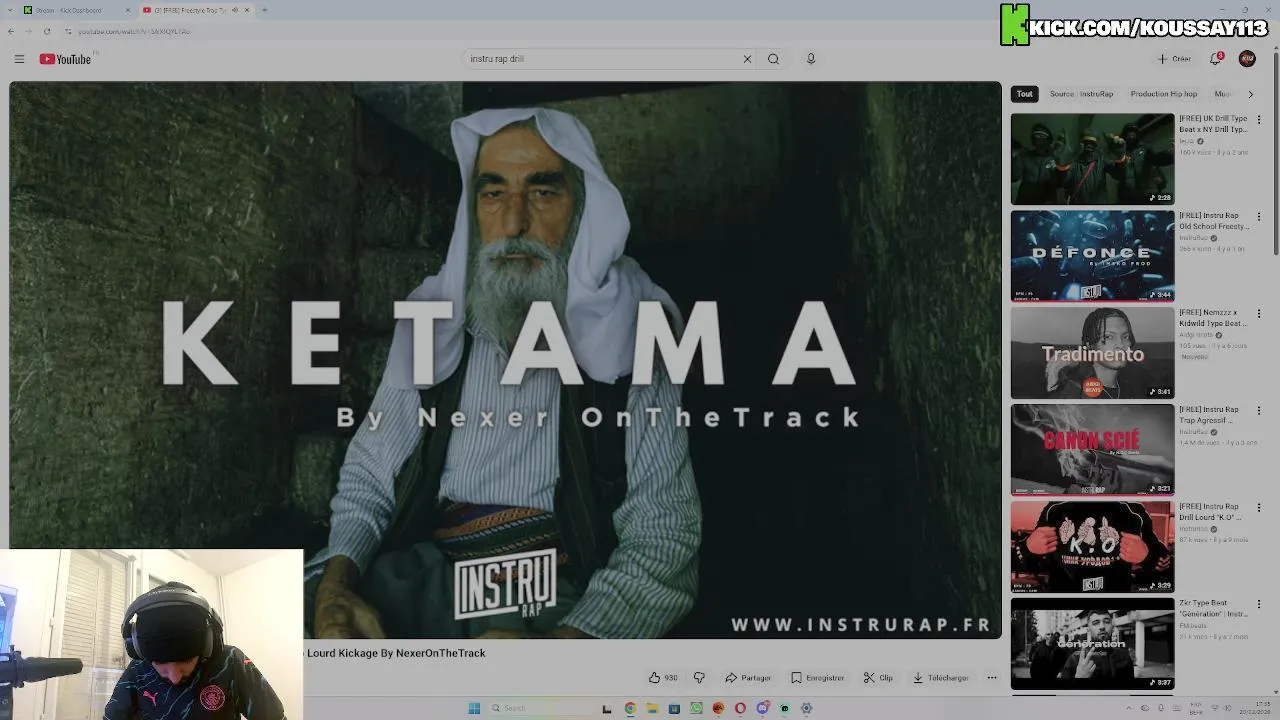The width and height of the screenshot is (1280, 720).
Task: View site information icon in address bar
Action: [x=68, y=31]
